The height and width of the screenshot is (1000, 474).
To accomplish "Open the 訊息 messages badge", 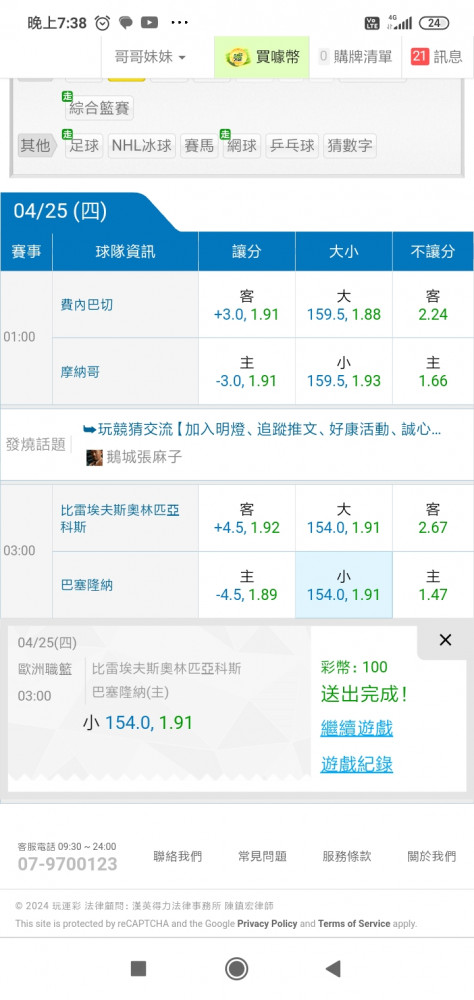I will (x=418, y=57).
